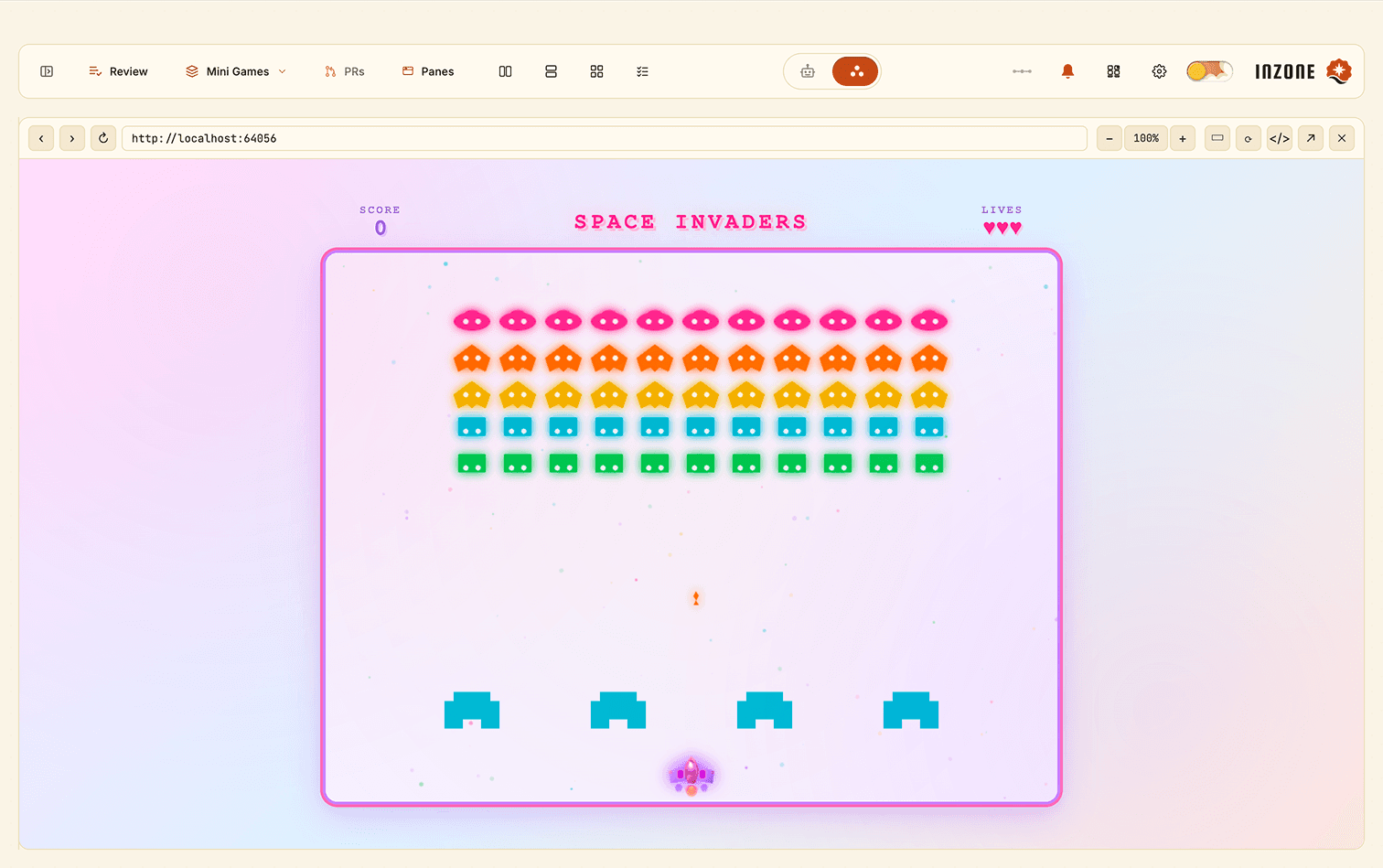This screenshot has width=1383, height=868.
Task: Expand the Mini Games dropdown
Action: coord(236,71)
